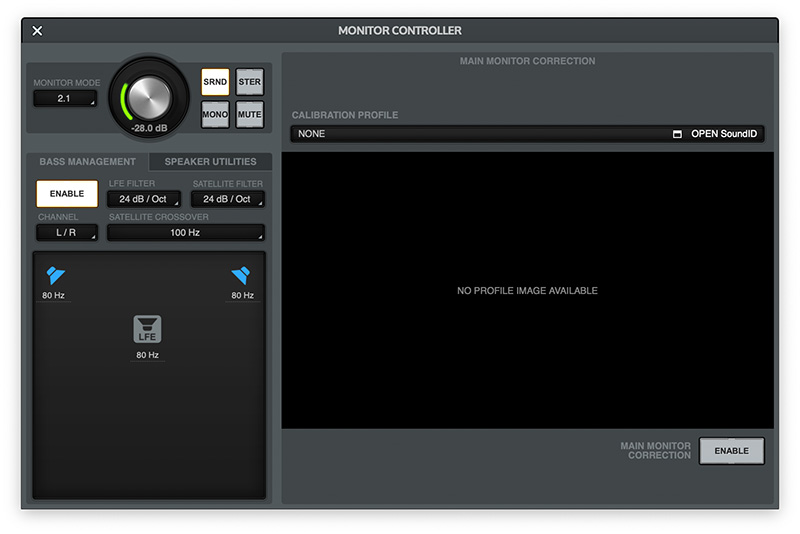Toggle the STER stereo button

pyautogui.click(x=249, y=82)
